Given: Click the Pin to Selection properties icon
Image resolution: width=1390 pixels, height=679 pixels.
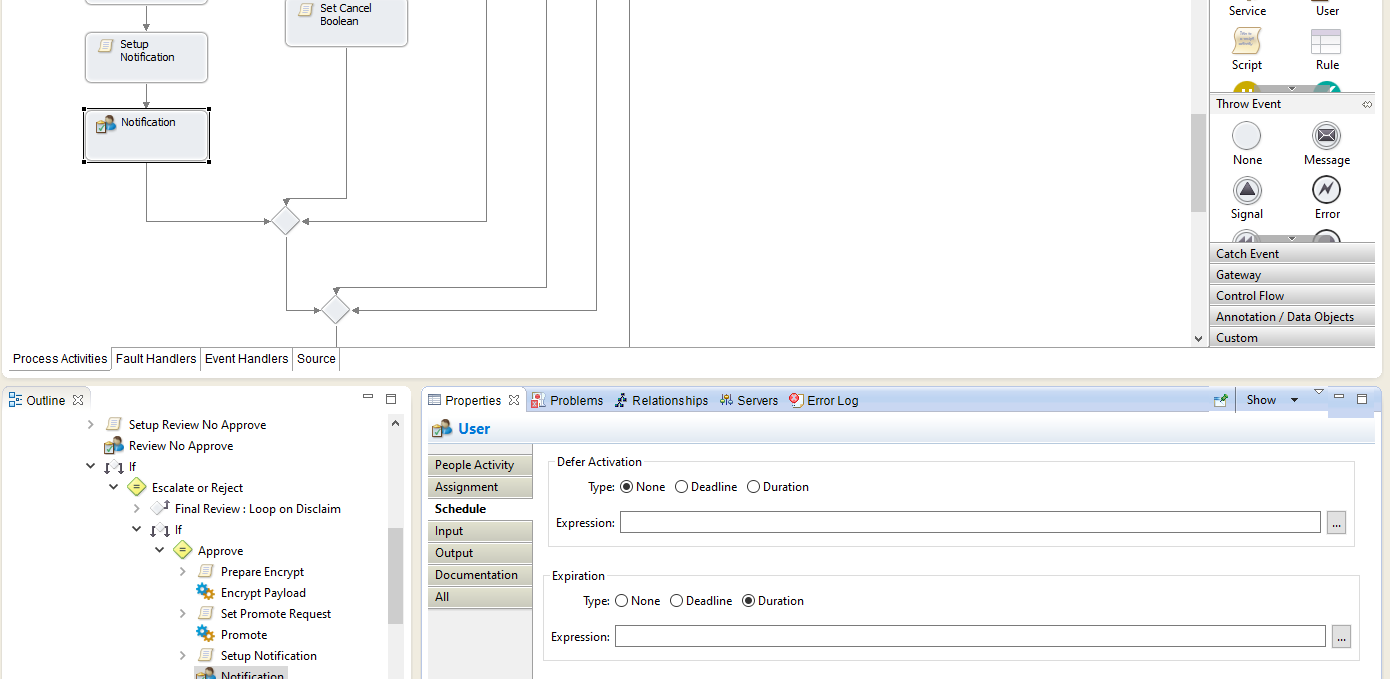Looking at the screenshot, I should tap(1220, 400).
